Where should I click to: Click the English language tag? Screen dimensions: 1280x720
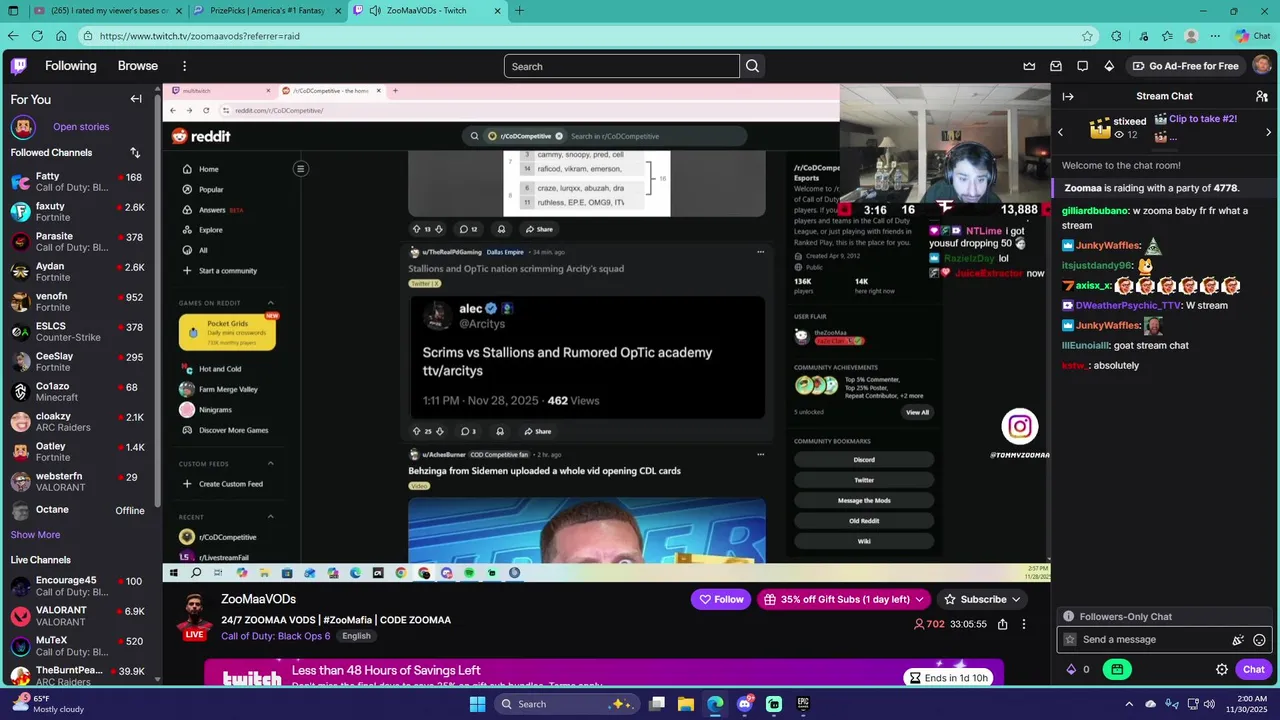[356, 636]
